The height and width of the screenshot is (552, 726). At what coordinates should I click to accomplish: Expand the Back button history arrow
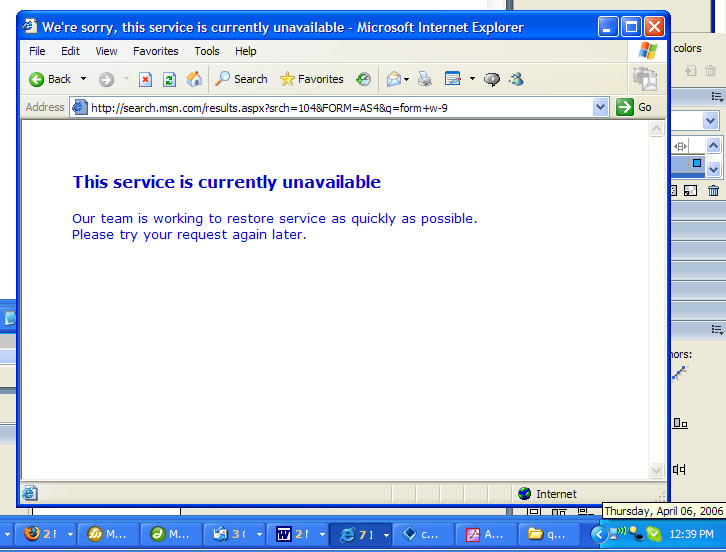pyautogui.click(x=83, y=79)
